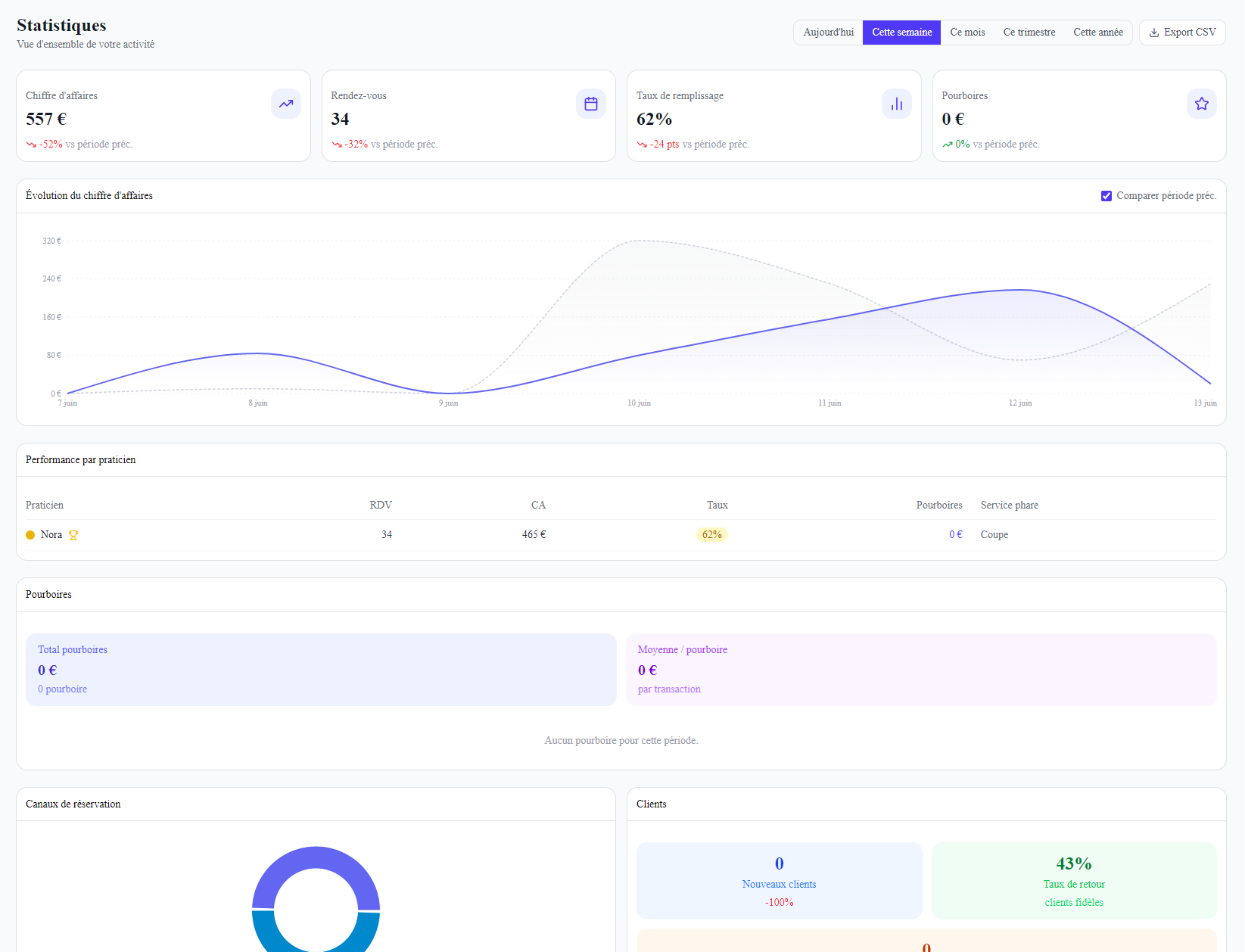Viewport: 1245px width, 952px height.
Task: Click the purple segment of reservation donut
Action: [x=316, y=857]
